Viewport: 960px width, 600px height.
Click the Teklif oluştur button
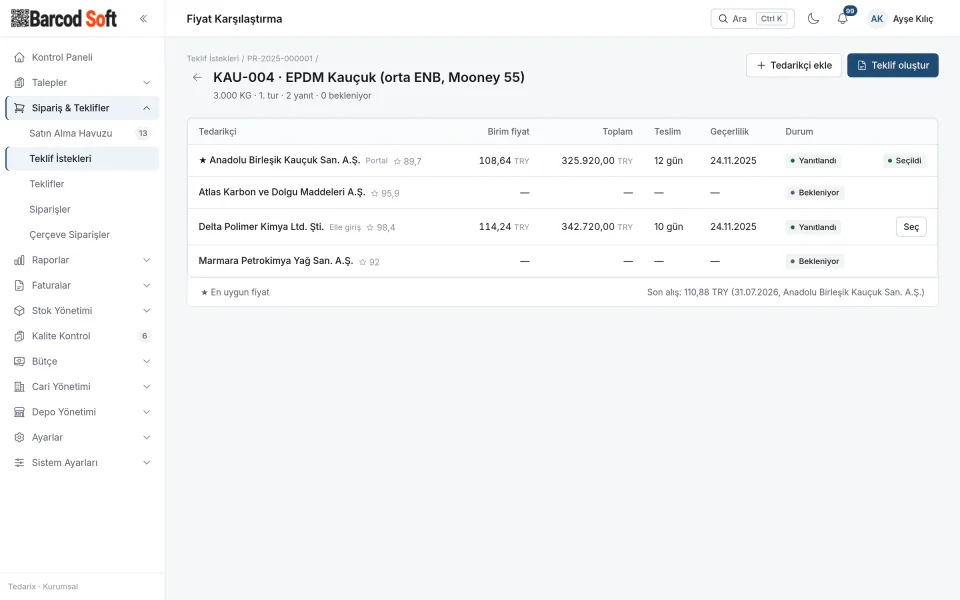(893, 66)
